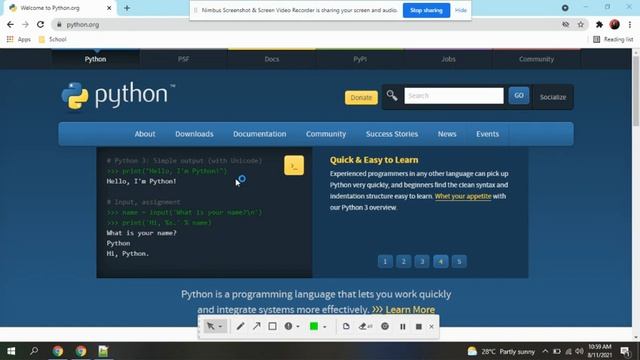The image size is (640, 360).
Task: Switch to the PSF top tab
Action: (184, 59)
